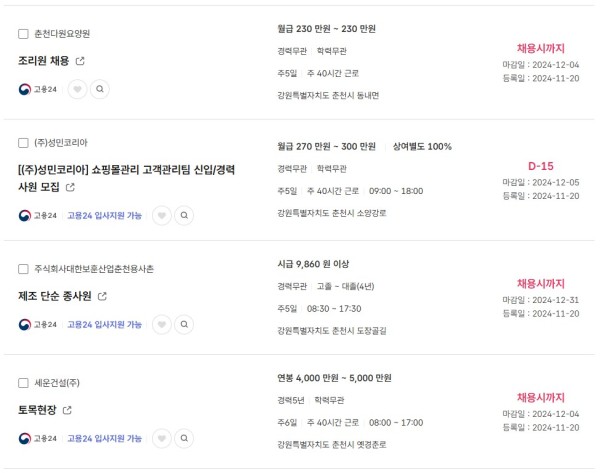Favorite the 제조 단순 종사원 listing
Screen dimensions: 600x473
(x=162, y=325)
